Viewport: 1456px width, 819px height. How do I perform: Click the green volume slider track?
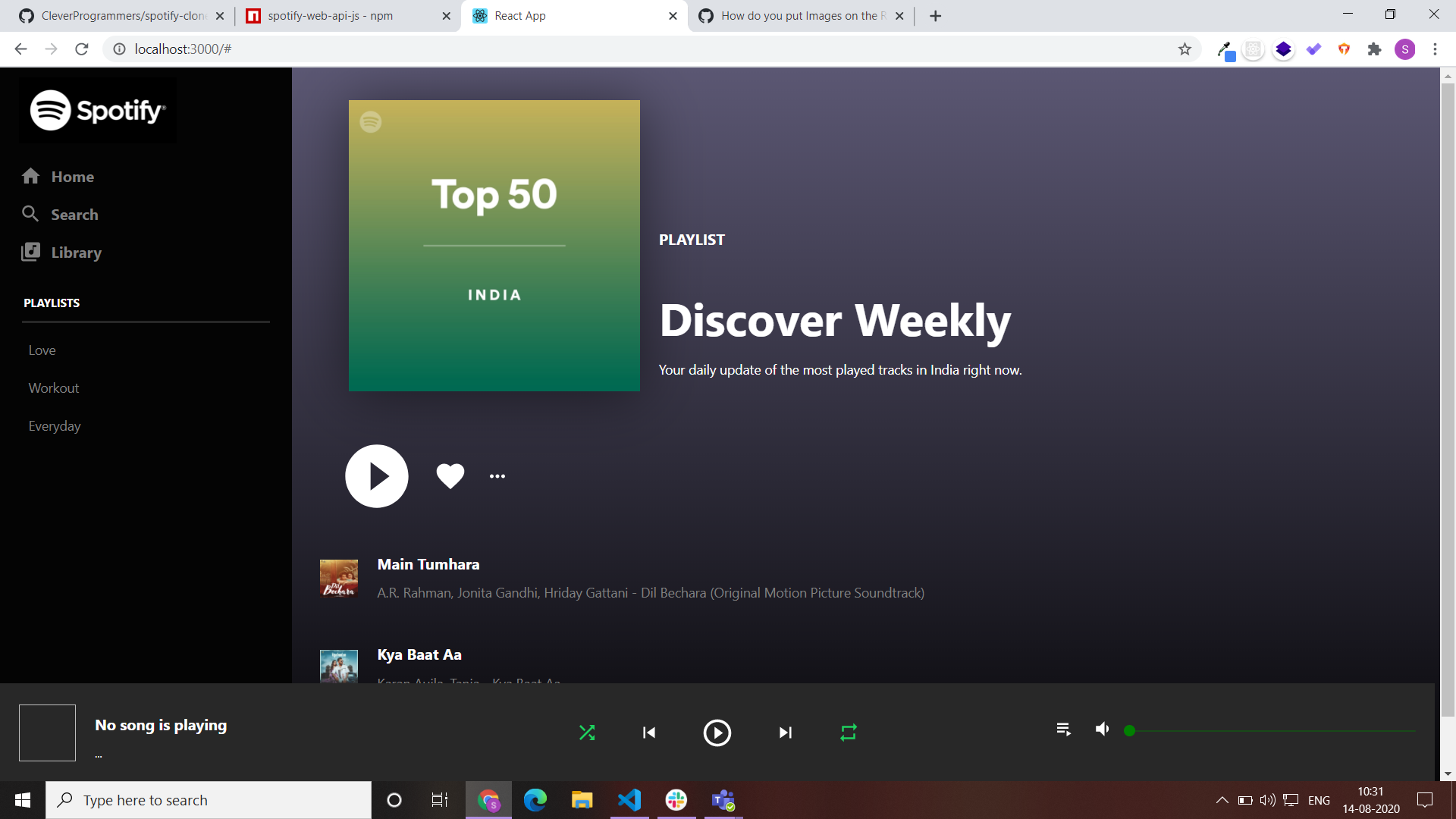(1271, 731)
